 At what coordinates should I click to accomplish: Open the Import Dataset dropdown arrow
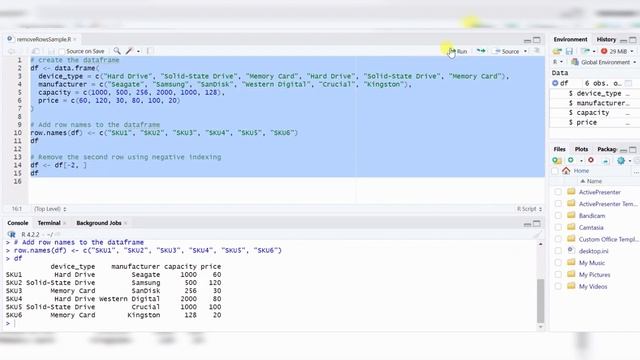point(594,51)
